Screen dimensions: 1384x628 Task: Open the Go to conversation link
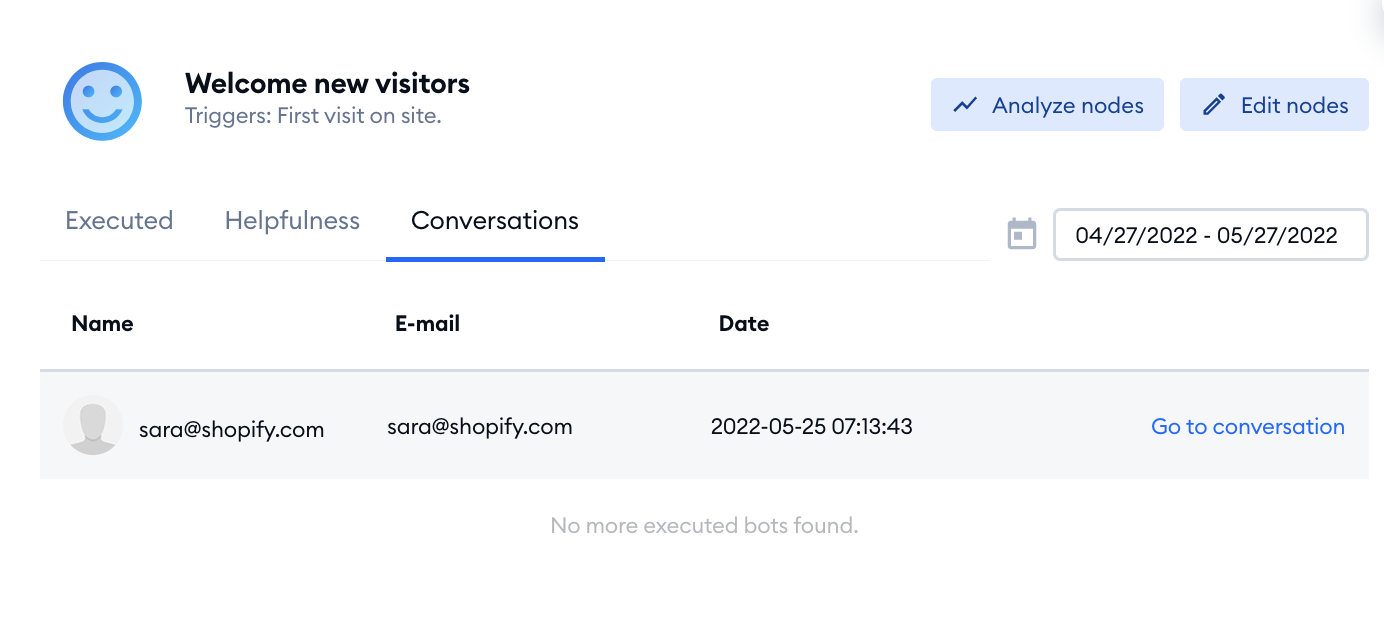(x=1248, y=427)
